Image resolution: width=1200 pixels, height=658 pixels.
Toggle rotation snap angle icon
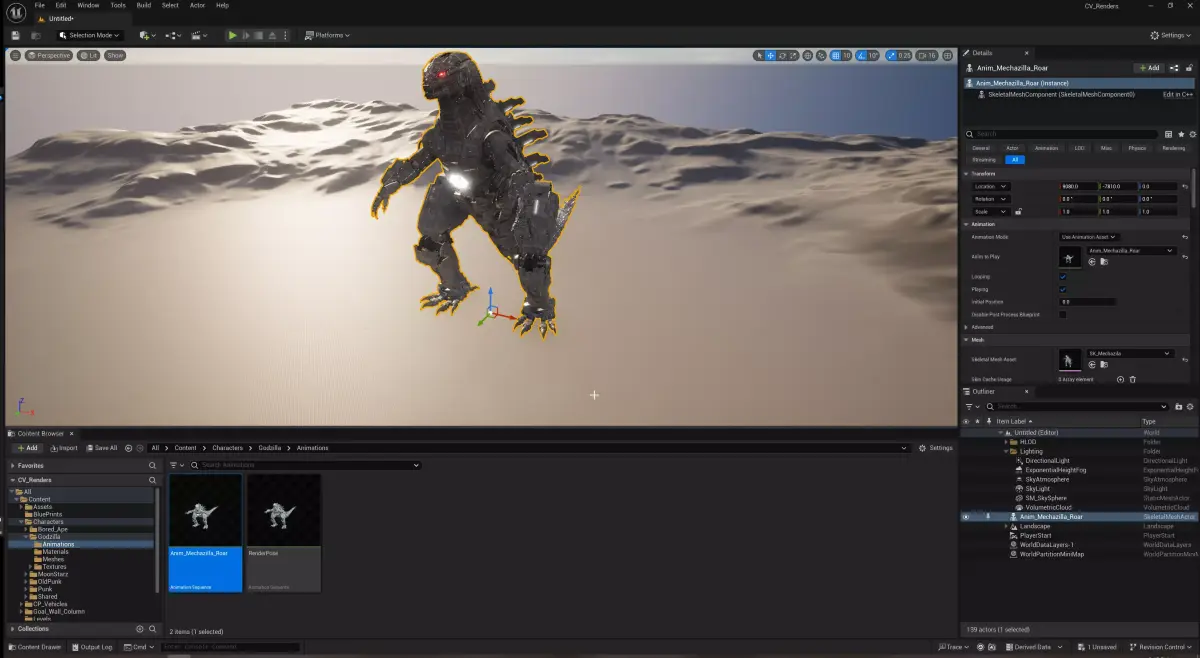(x=862, y=55)
